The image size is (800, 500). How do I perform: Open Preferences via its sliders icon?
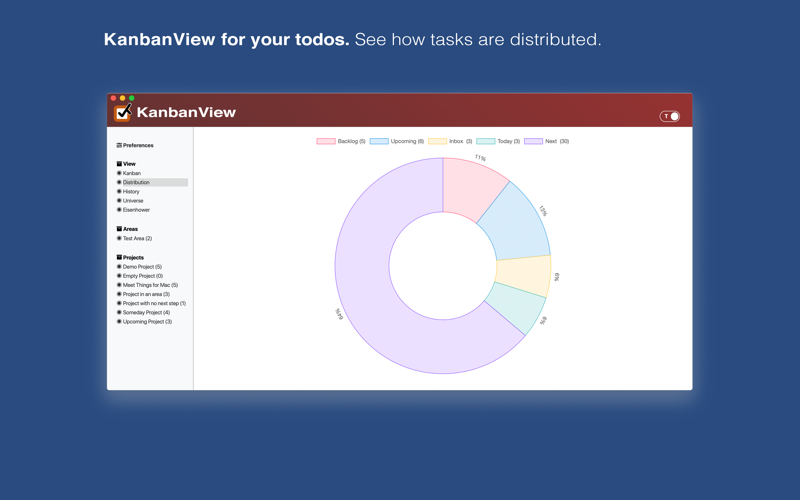(119, 145)
